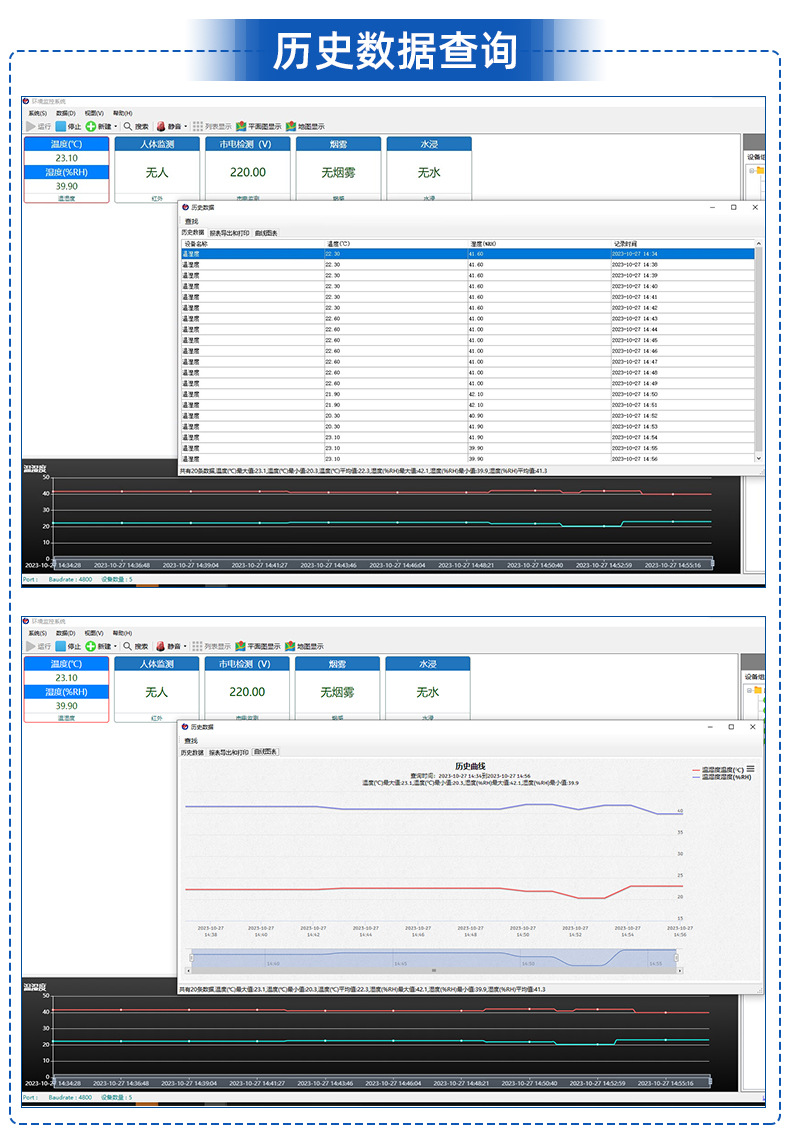Open the 数据(D) menu in the upper window
This screenshot has width=790, height=1147.
coord(65,114)
